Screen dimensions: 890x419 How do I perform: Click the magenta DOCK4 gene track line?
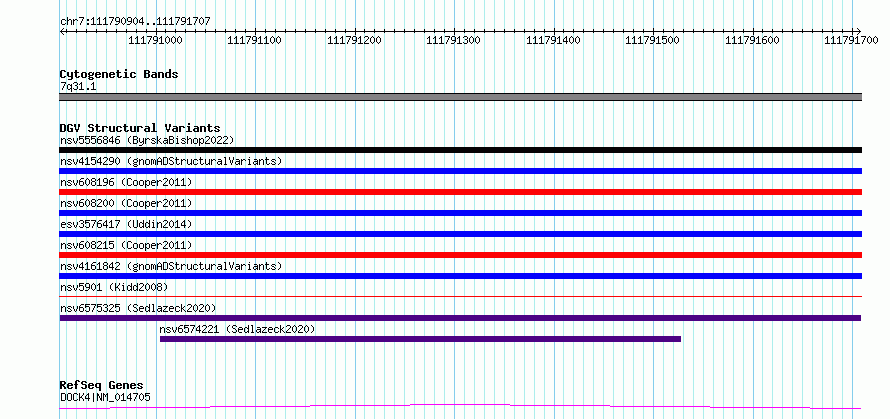coord(460,407)
